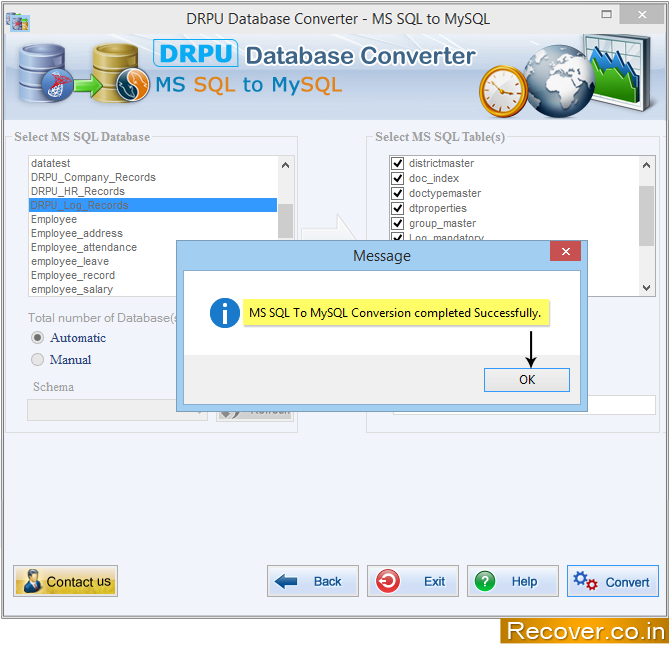This screenshot has width=670, height=647.
Task: Click the Convert button with gears
Action: point(613,581)
